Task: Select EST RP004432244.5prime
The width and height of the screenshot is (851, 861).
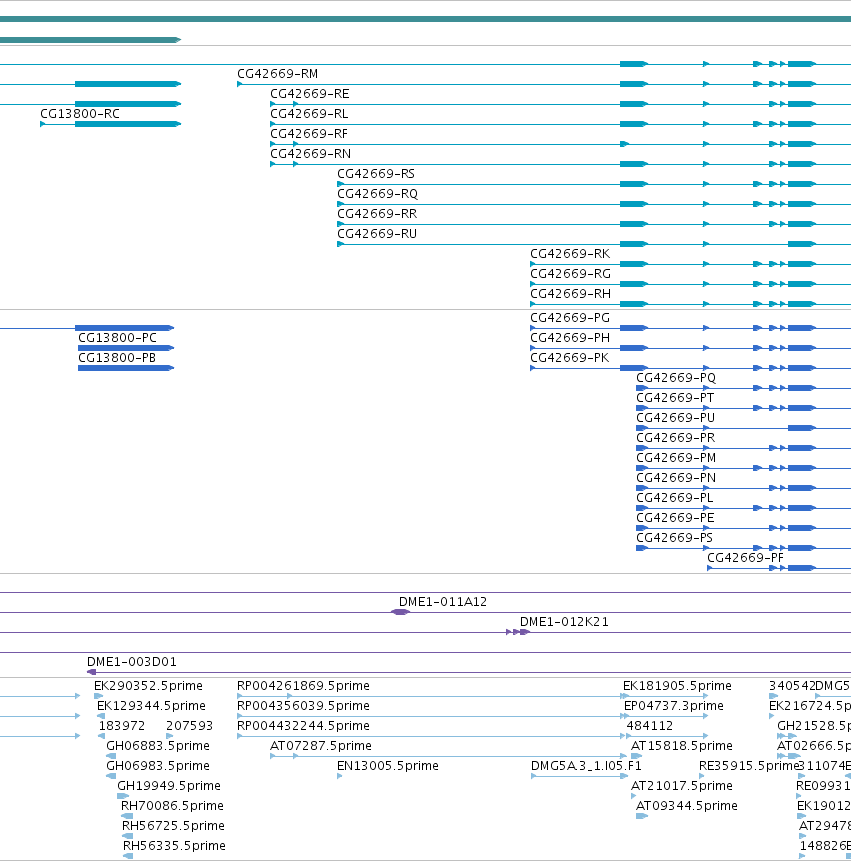Action: pyautogui.click(x=303, y=726)
